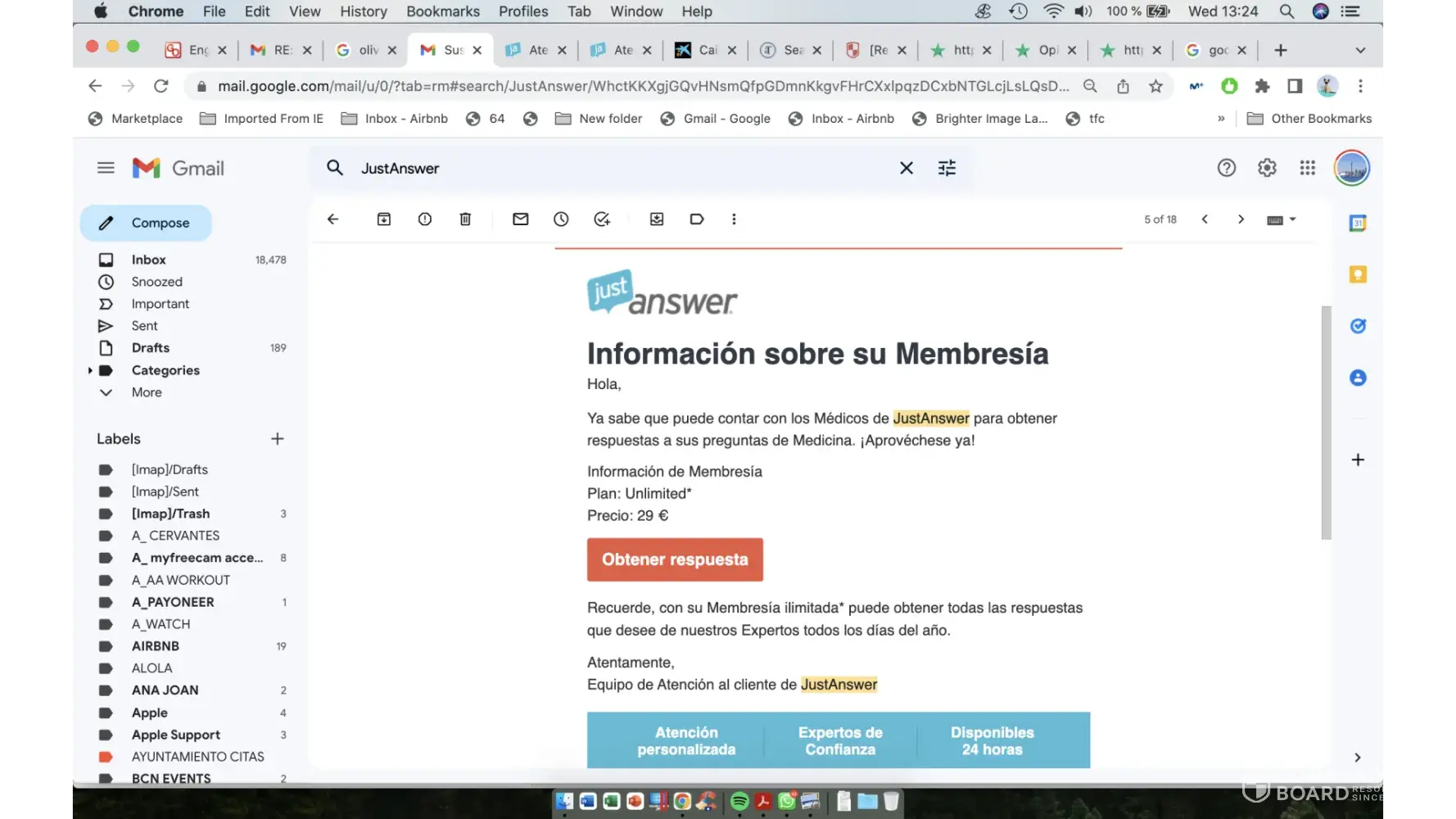This screenshot has width=1456, height=819.
Task: Open the Apple menu
Action: [x=102, y=11]
